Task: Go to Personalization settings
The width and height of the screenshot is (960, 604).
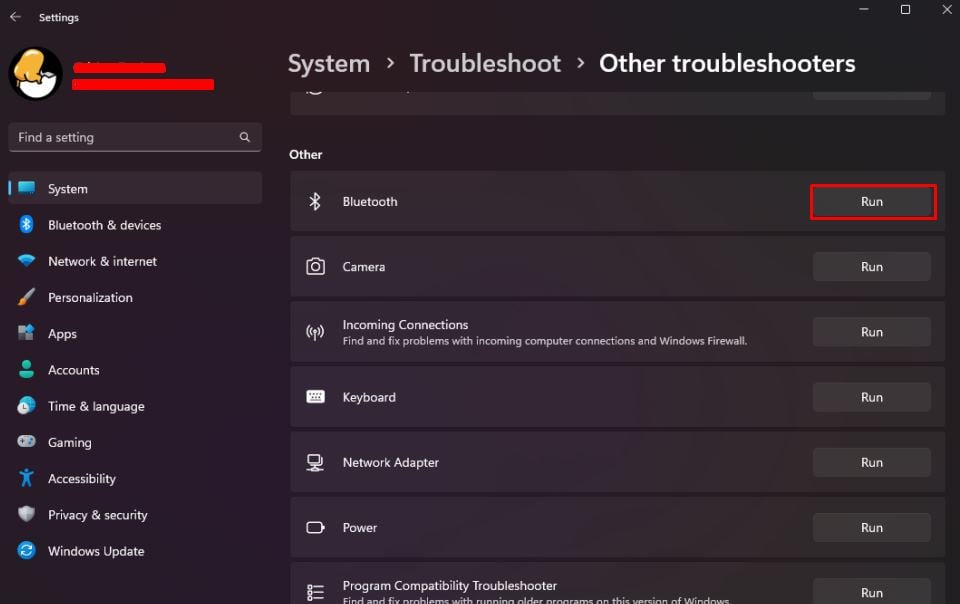Action: click(90, 297)
